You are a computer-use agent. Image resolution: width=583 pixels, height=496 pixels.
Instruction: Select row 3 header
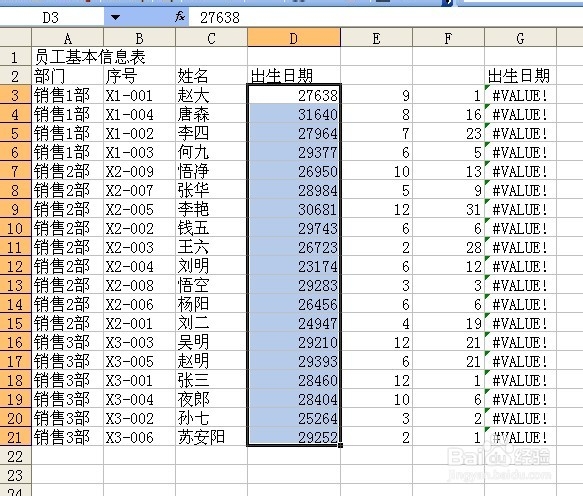click(15, 95)
